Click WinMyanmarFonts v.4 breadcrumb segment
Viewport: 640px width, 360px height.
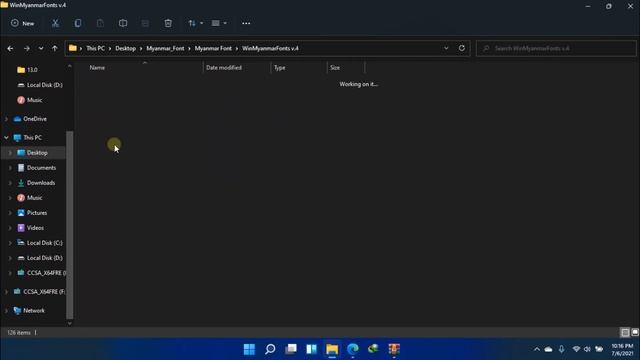270,49
